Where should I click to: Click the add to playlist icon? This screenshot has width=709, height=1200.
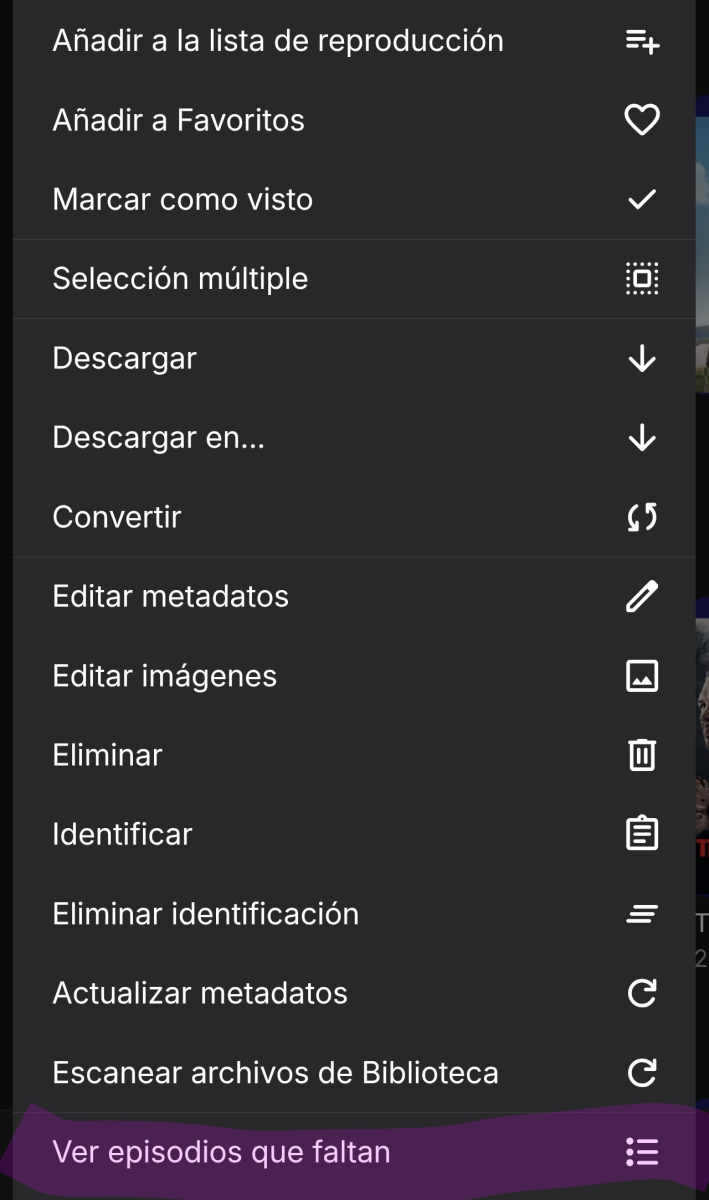(x=641, y=41)
